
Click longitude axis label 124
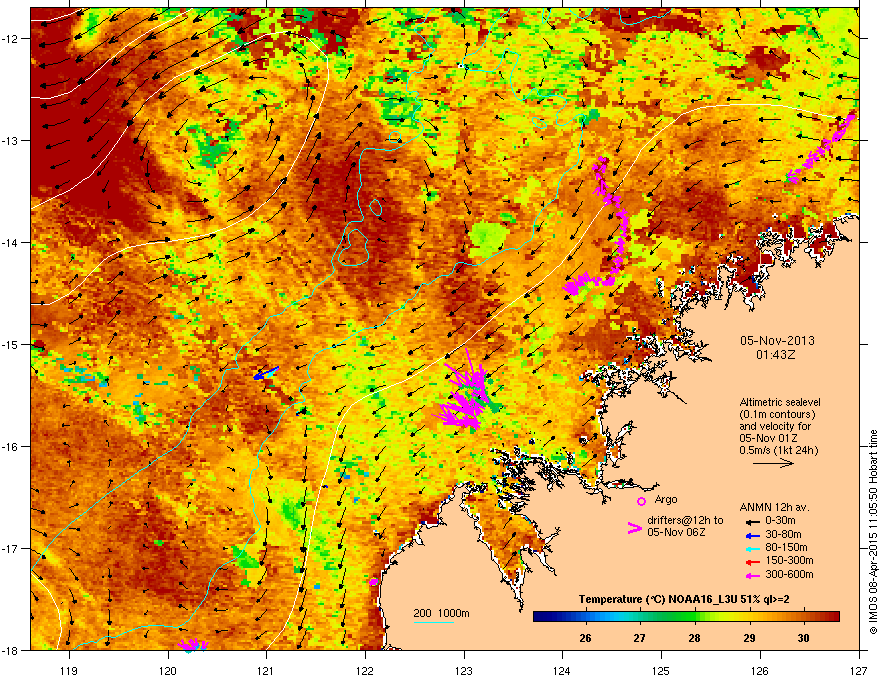coord(562,670)
